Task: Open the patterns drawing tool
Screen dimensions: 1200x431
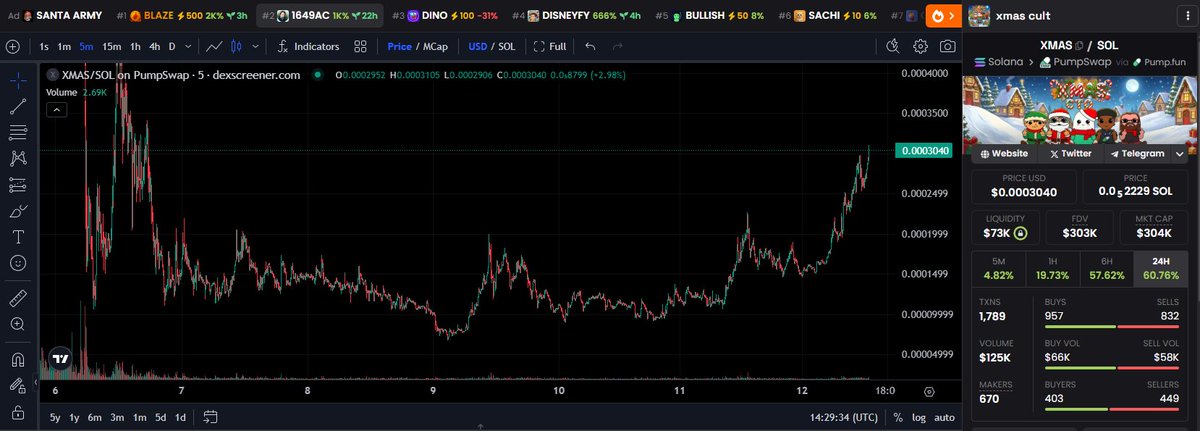Action: point(17,158)
